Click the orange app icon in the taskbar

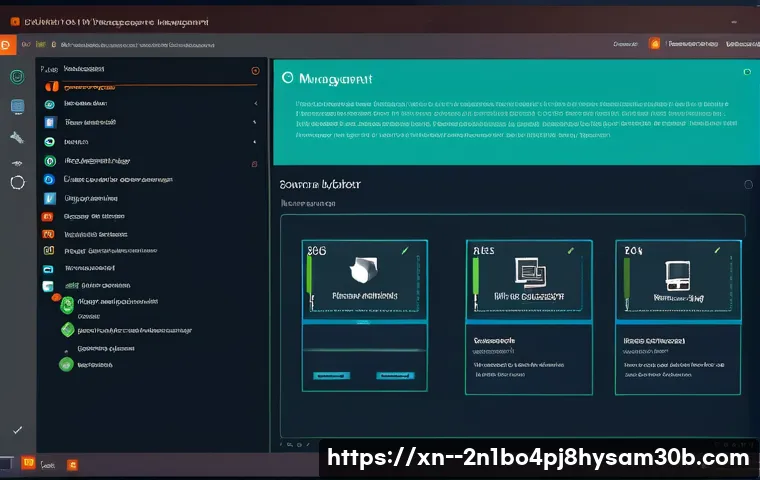pyautogui.click(x=28, y=463)
